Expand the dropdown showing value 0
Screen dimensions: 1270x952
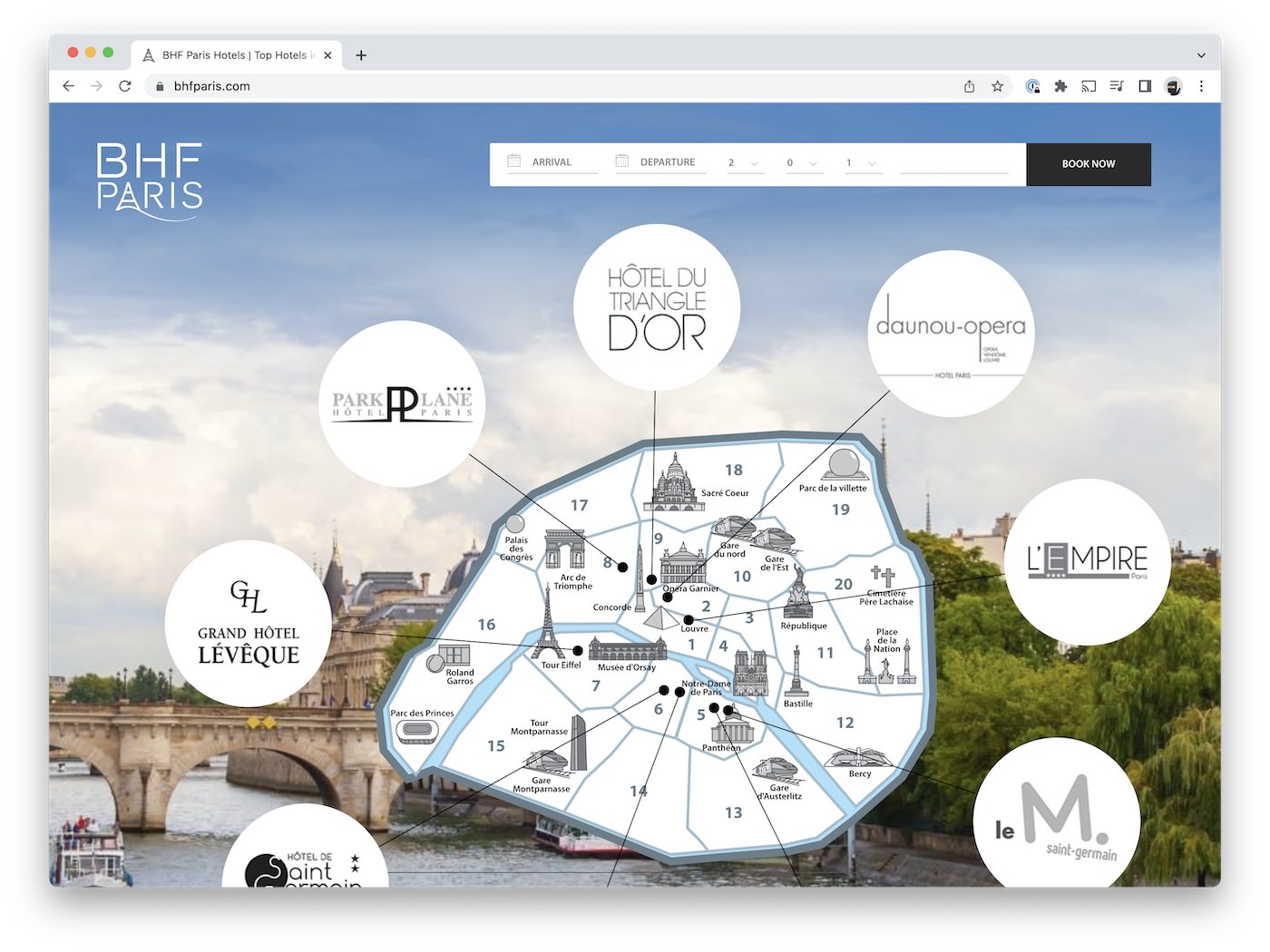click(802, 163)
